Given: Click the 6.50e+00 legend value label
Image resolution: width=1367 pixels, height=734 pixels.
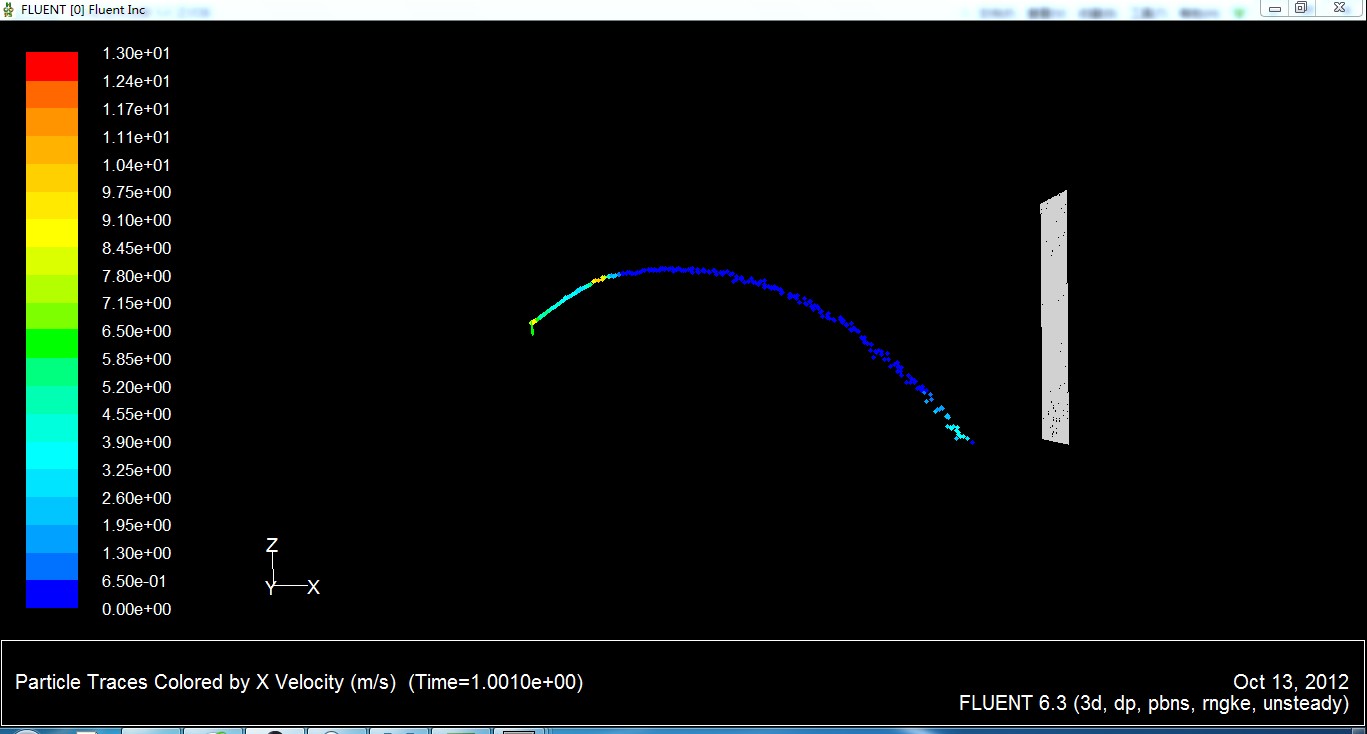Looking at the screenshot, I should pyautogui.click(x=136, y=331).
